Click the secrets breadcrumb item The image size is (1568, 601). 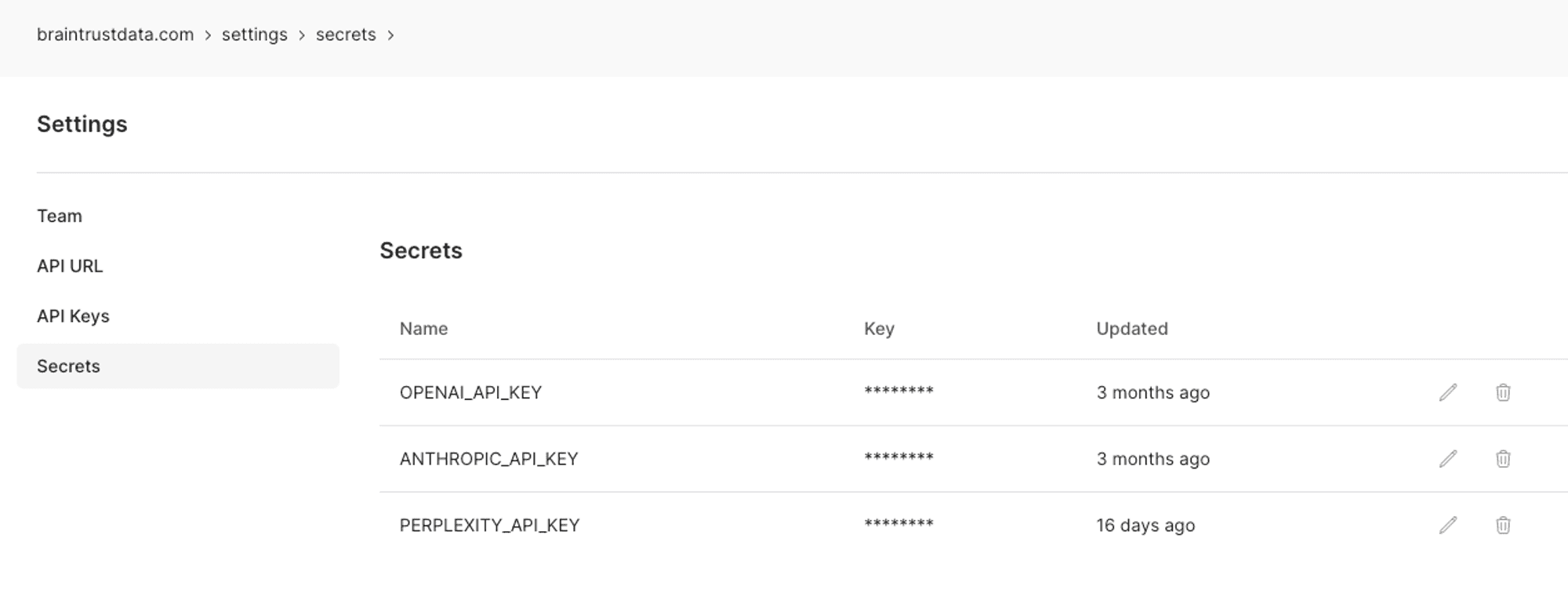346,35
